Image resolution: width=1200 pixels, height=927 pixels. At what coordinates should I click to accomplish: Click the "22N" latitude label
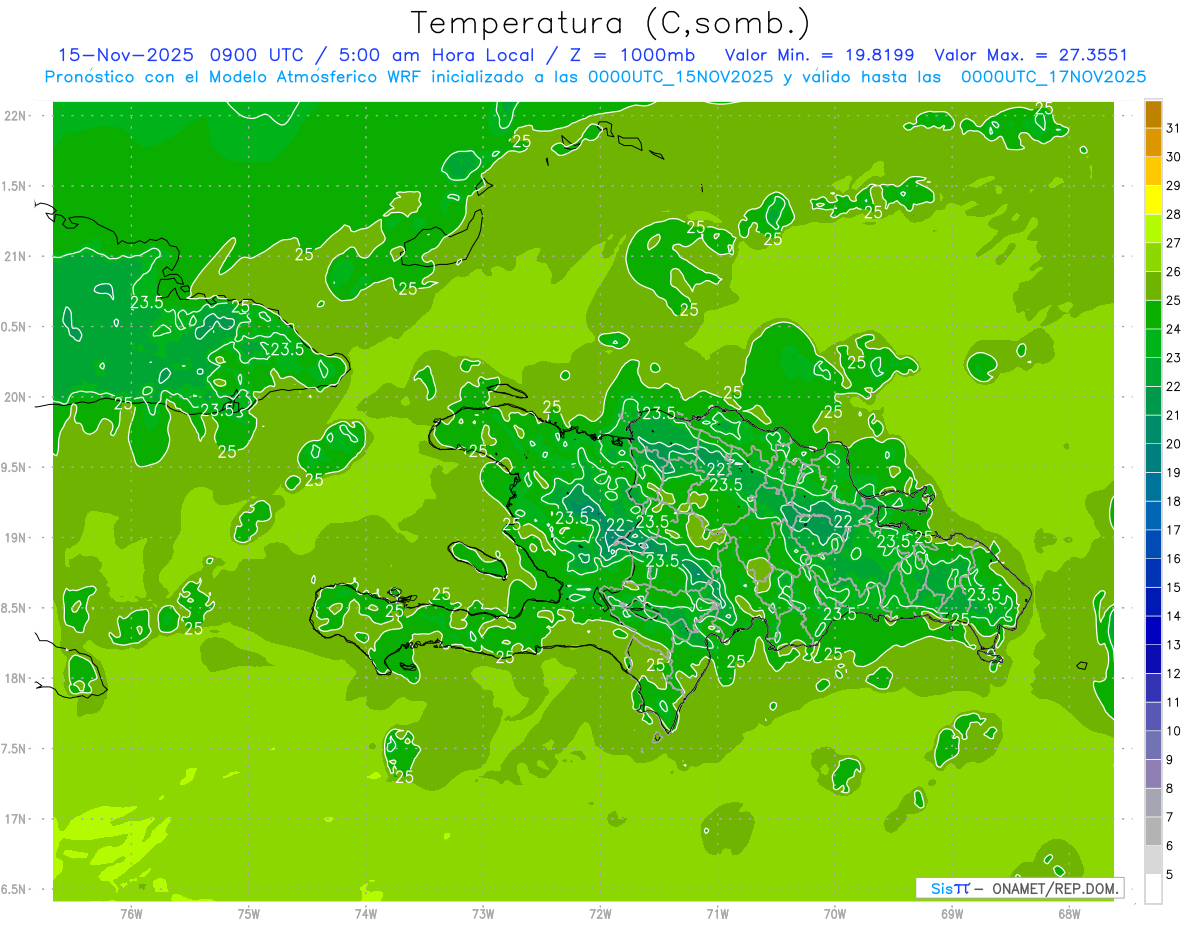[x=14, y=116]
